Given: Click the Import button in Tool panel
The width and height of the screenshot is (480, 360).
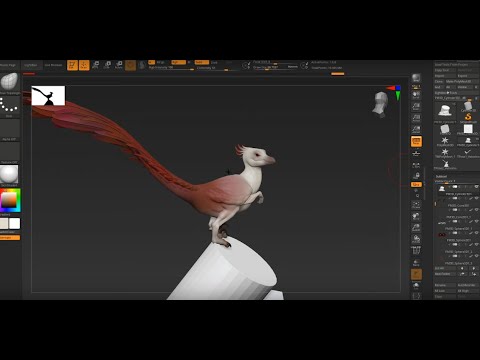Looking at the screenshot, I should click(x=445, y=76).
